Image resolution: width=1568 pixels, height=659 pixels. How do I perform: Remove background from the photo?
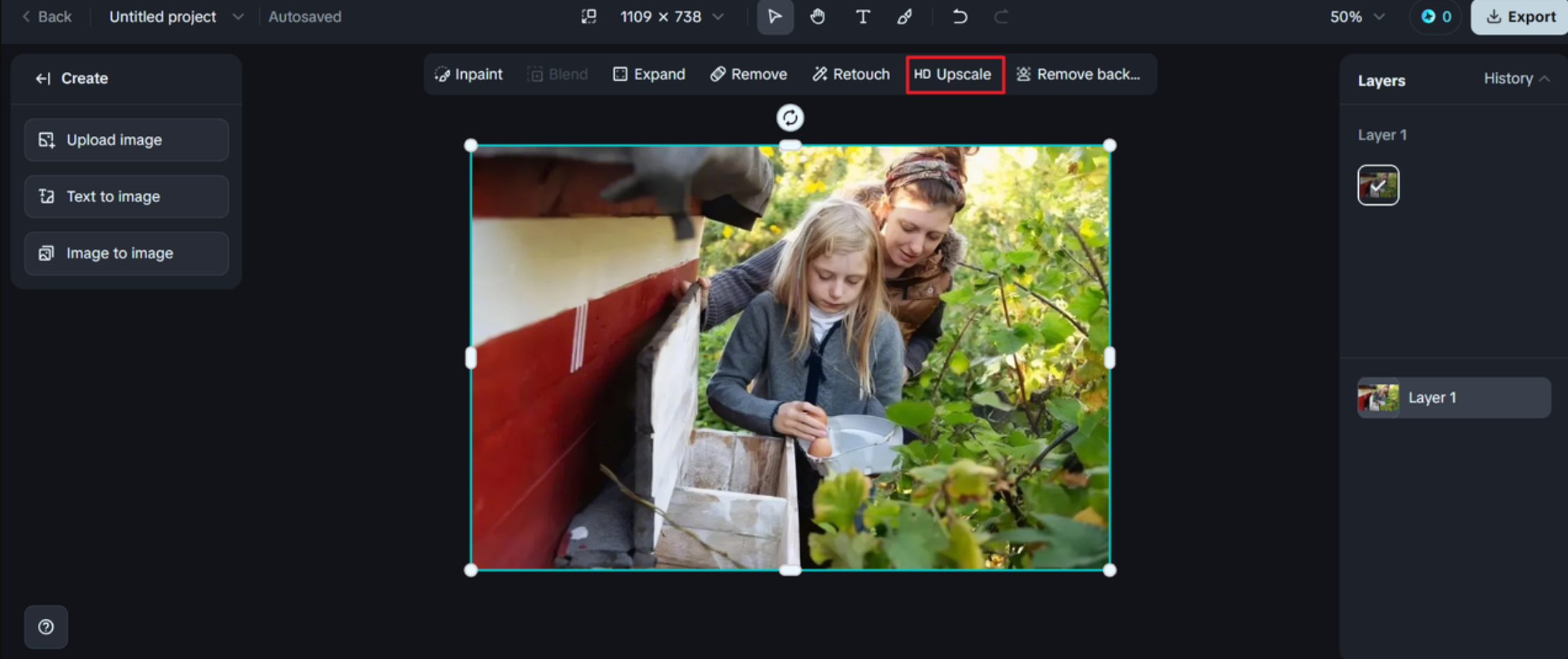click(x=1080, y=74)
